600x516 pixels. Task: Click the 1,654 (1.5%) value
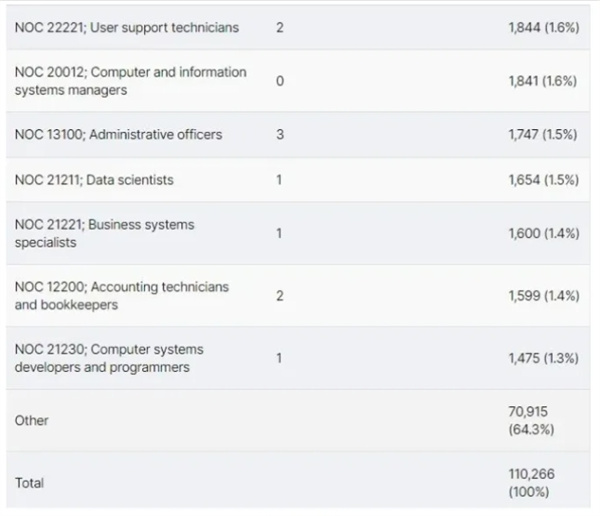pos(543,180)
